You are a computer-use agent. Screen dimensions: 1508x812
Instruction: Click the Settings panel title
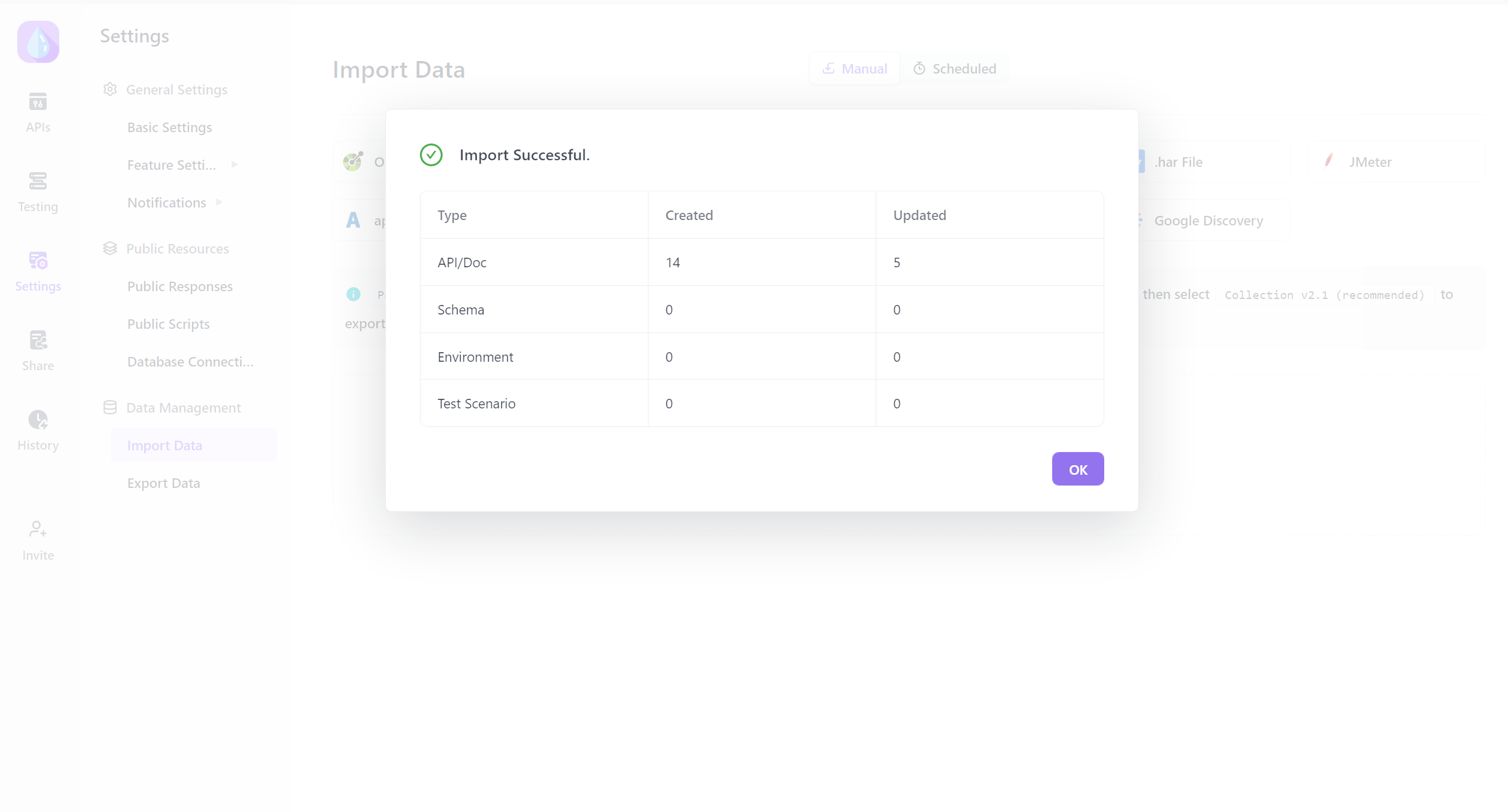coord(135,36)
